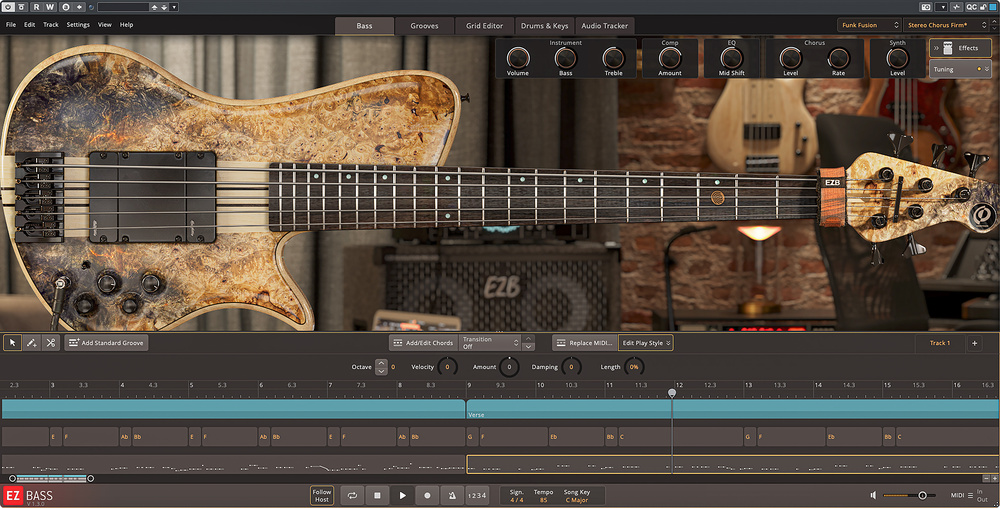Toggle the metronome click

(452, 495)
